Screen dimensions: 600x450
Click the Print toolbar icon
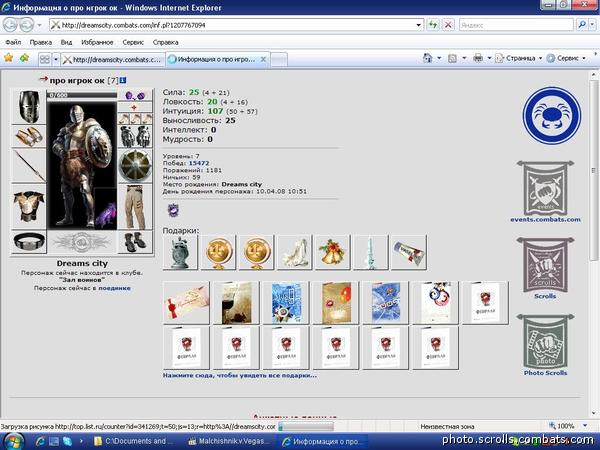tap(478, 58)
